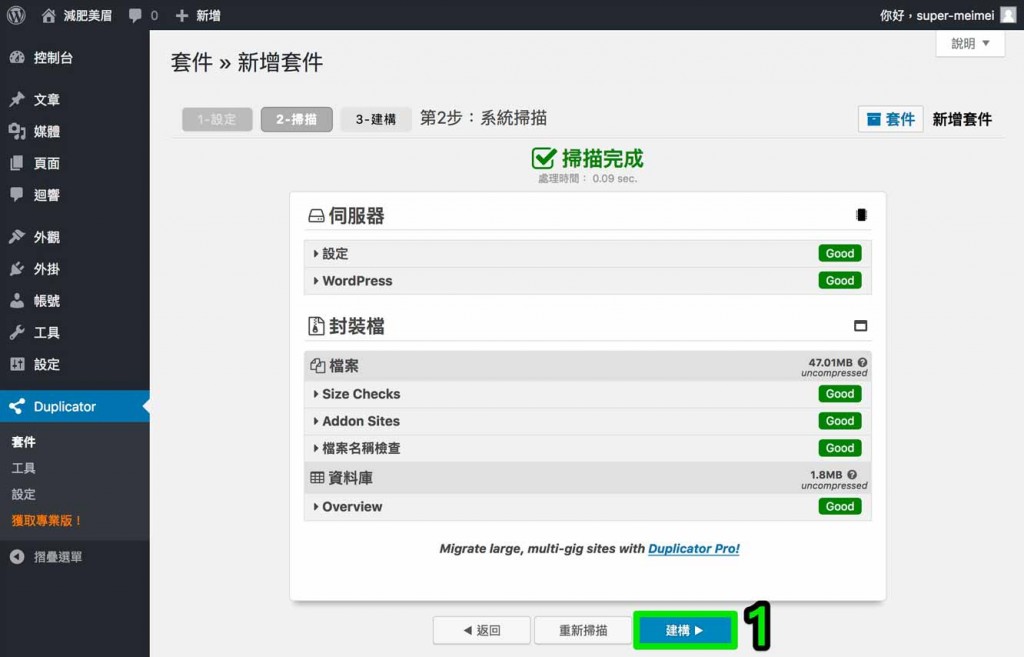Click Good badge for WordPress
Viewport: 1024px width, 657px height.
pyautogui.click(x=840, y=281)
